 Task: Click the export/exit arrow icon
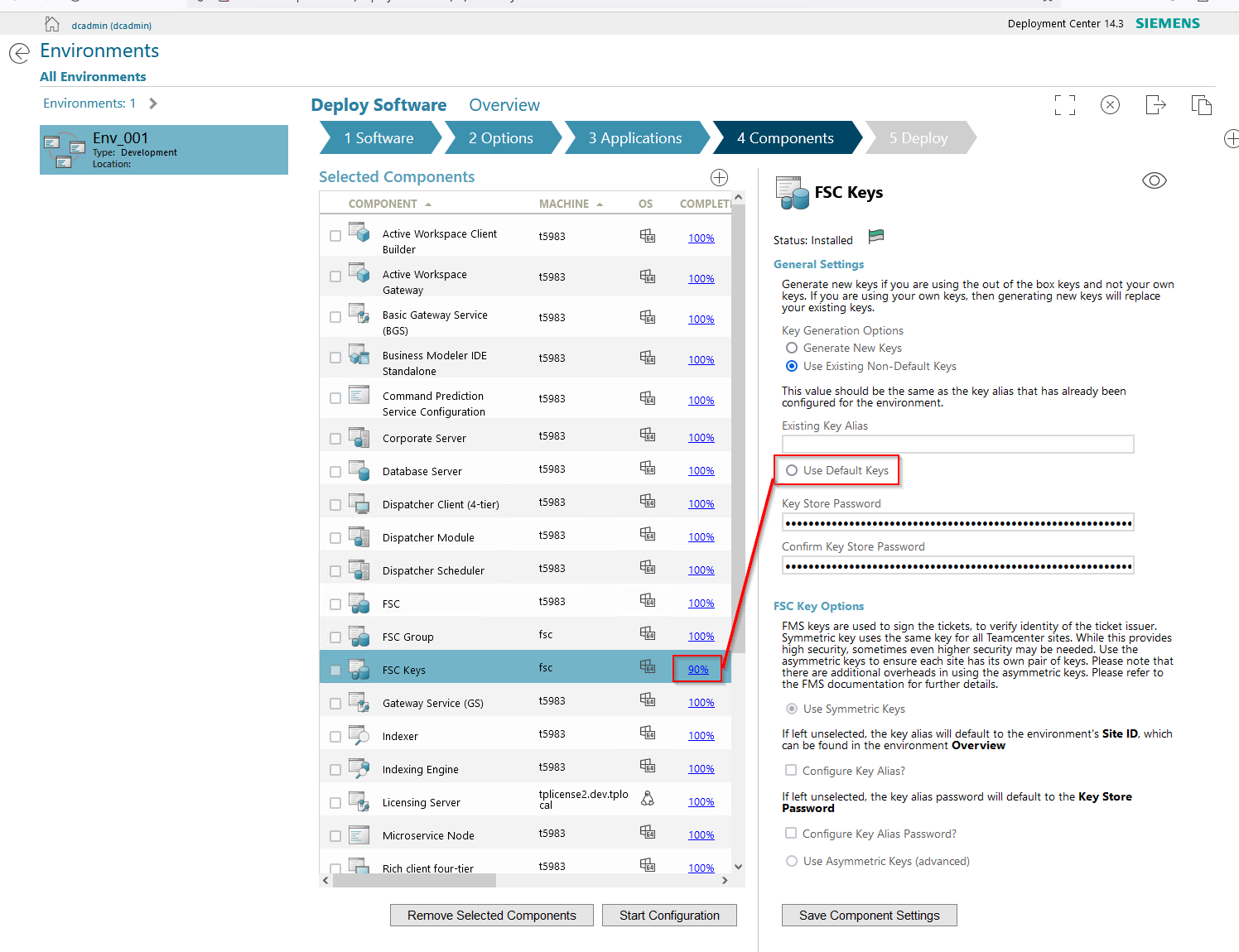point(1155,105)
